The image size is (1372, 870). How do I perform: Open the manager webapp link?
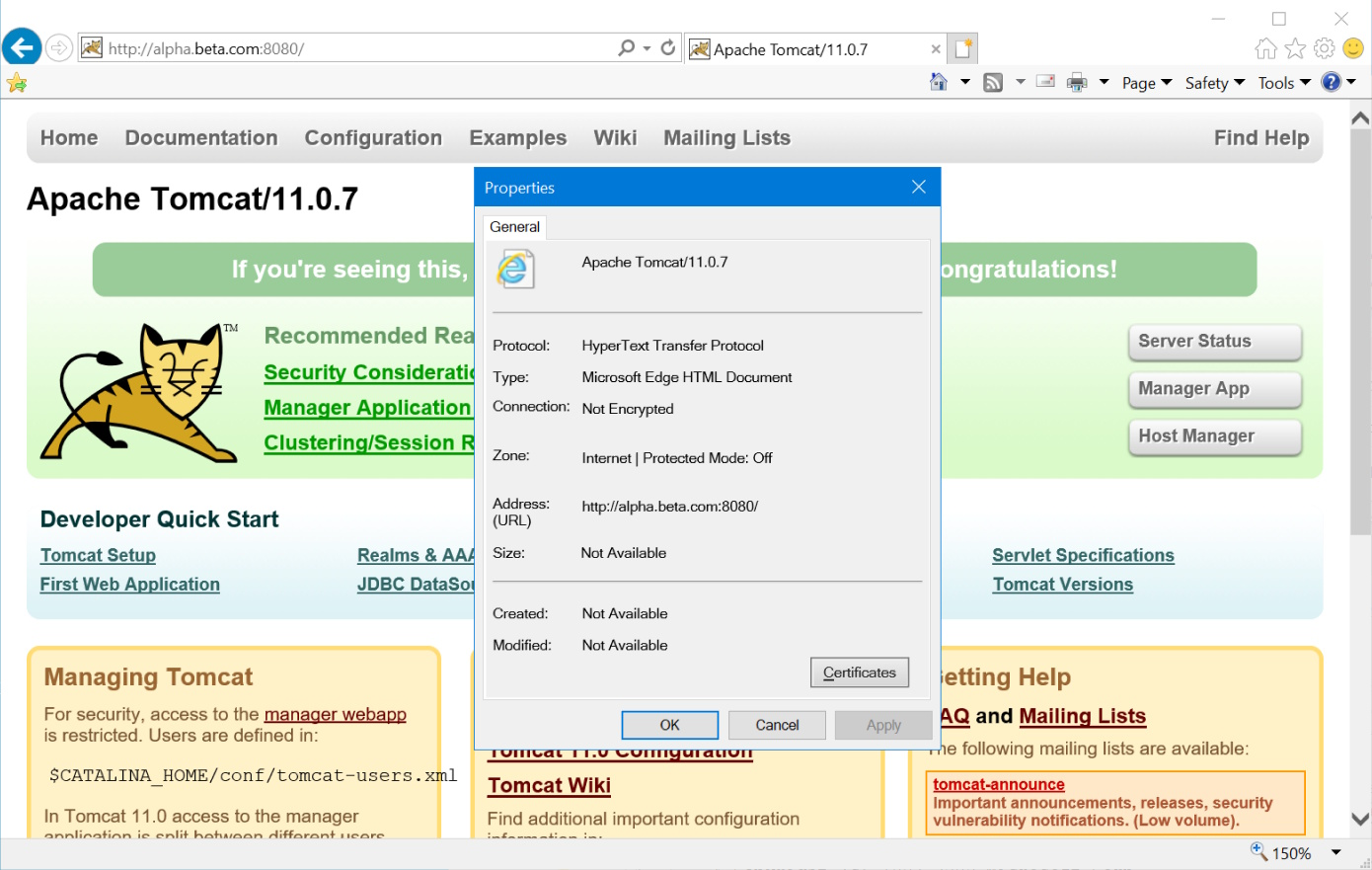(x=336, y=714)
